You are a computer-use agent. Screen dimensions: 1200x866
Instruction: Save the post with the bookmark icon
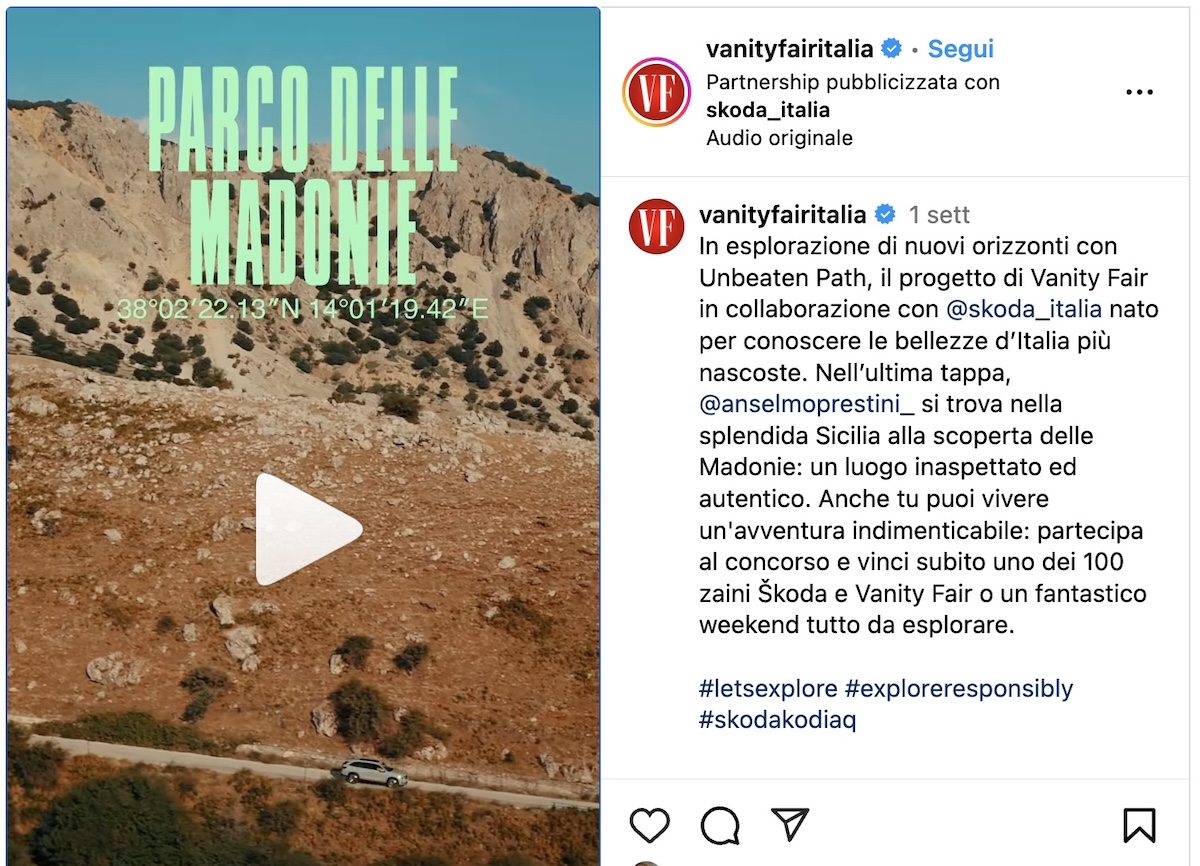coord(1139,825)
